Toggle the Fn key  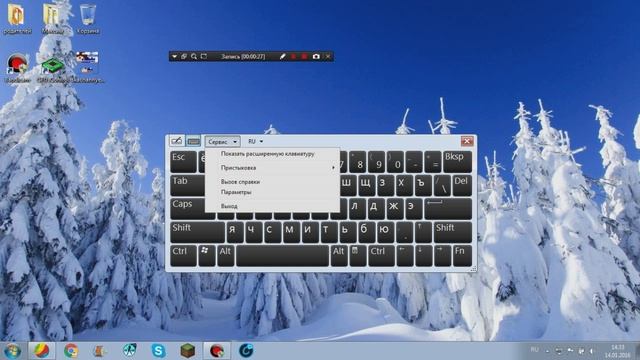462,256
